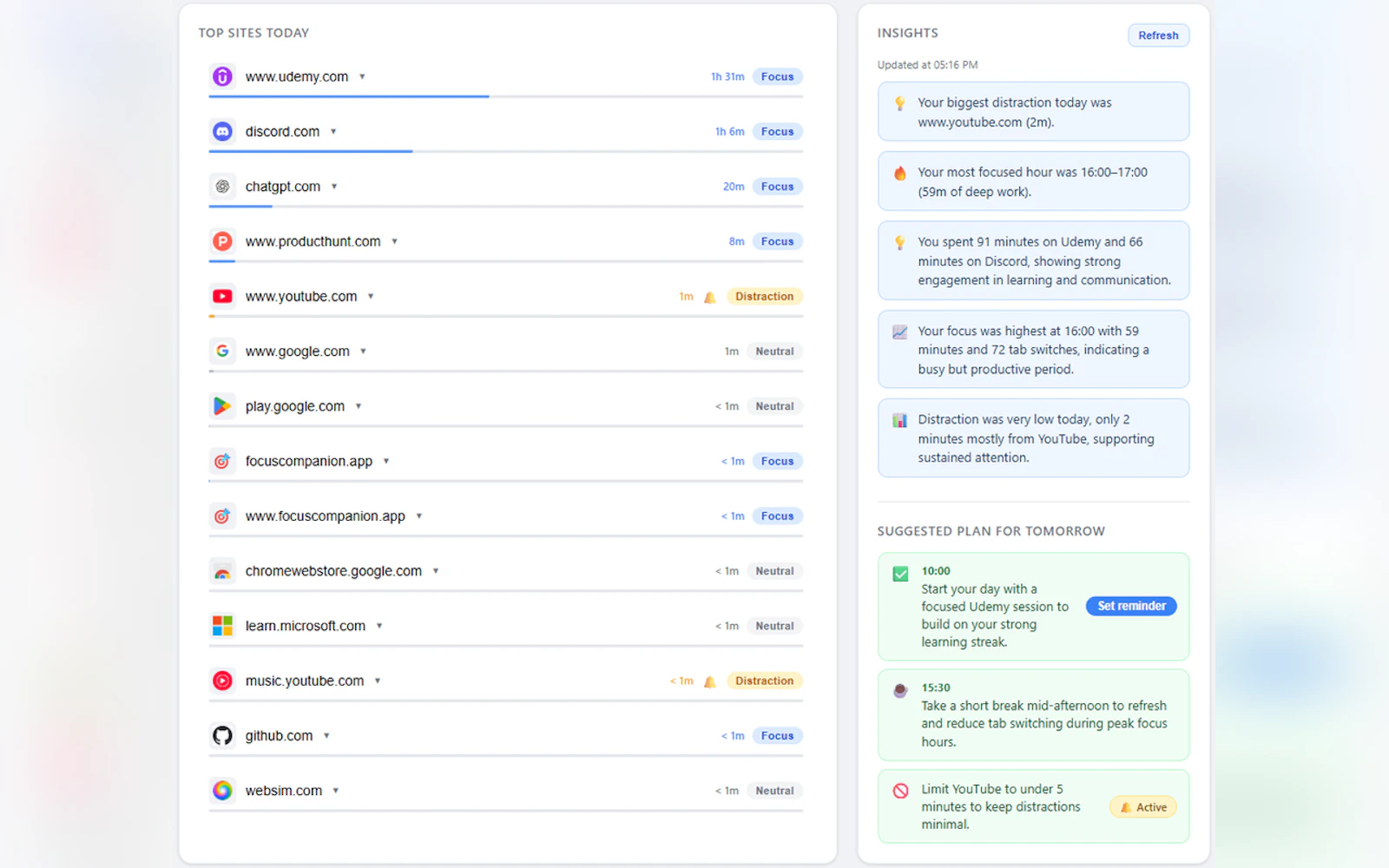1389x868 pixels.
Task: Click the Discord site icon
Action: click(x=222, y=131)
